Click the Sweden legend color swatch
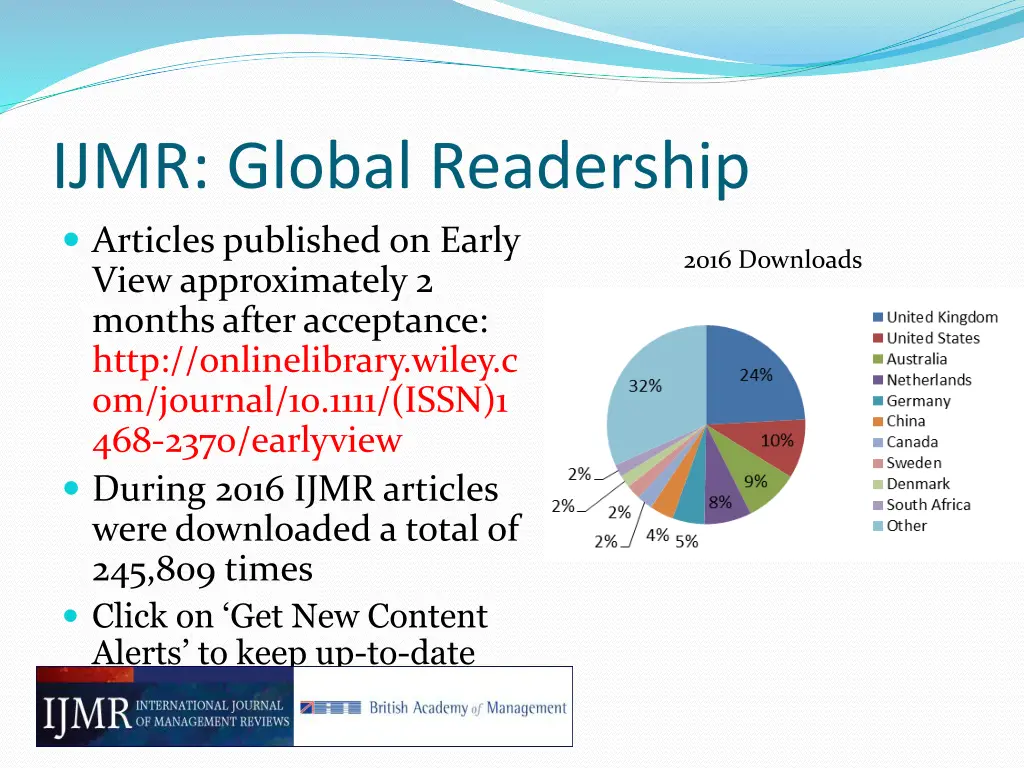 (878, 463)
